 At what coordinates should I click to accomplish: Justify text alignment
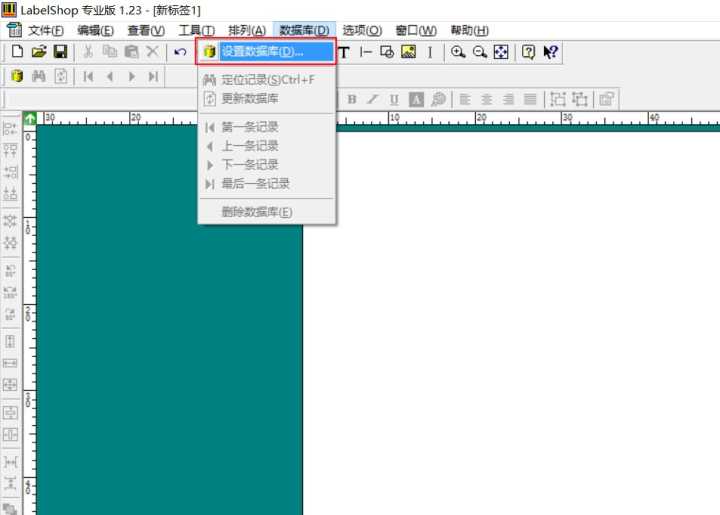pos(530,99)
